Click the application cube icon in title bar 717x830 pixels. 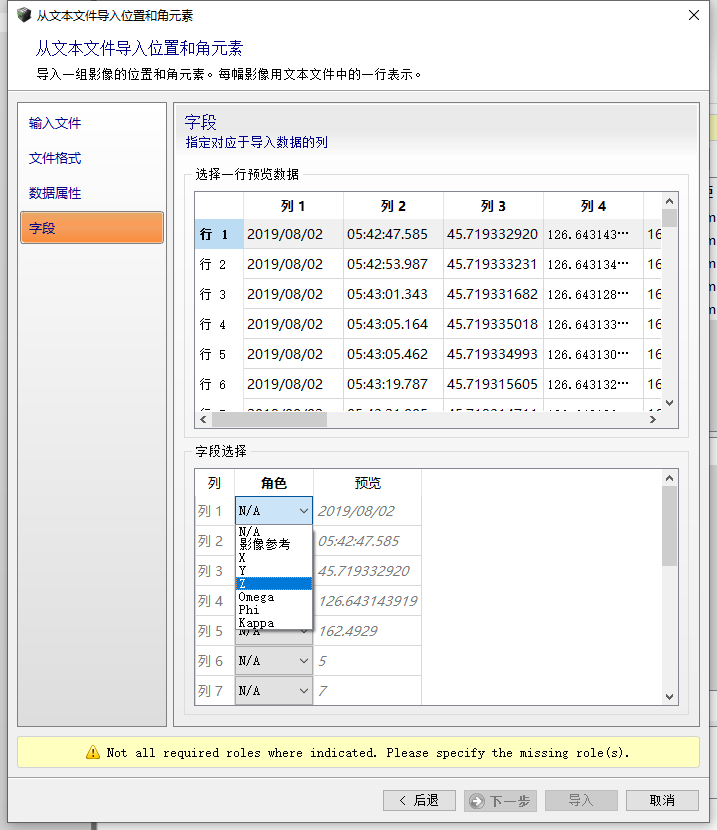[x=24, y=15]
